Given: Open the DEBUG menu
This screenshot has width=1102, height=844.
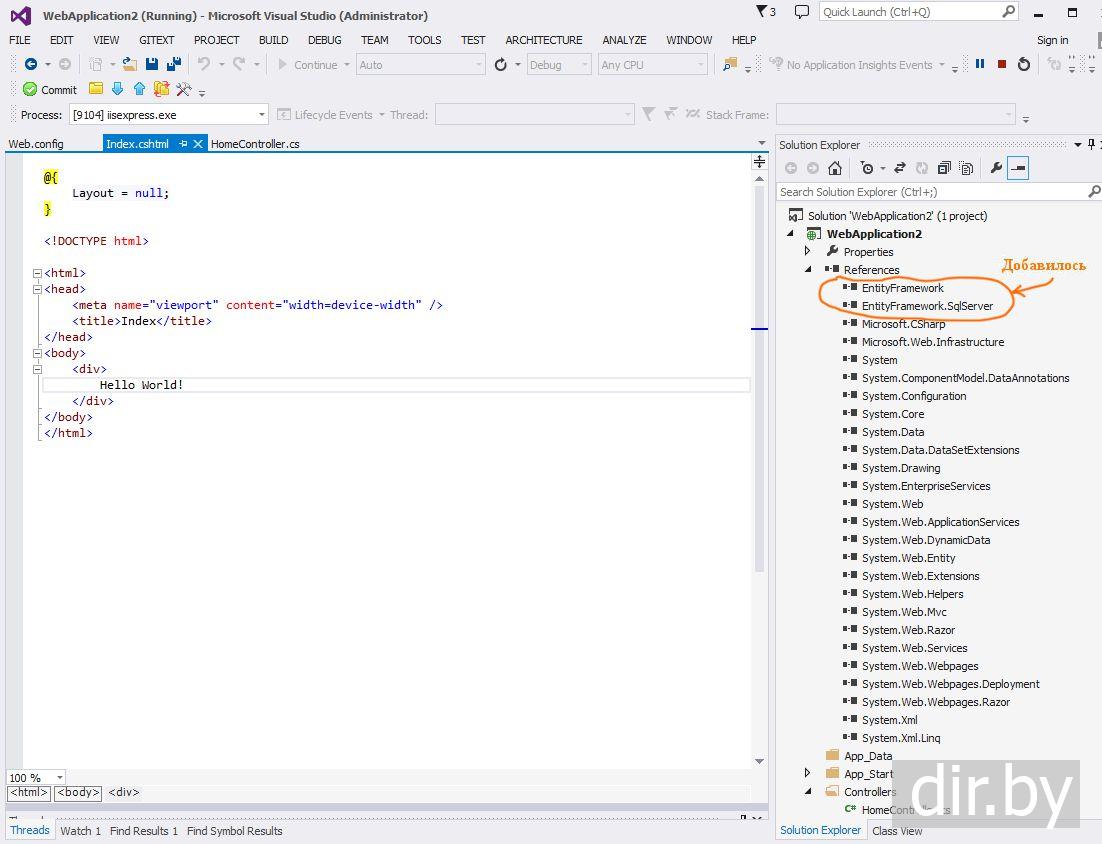Looking at the screenshot, I should (x=324, y=40).
